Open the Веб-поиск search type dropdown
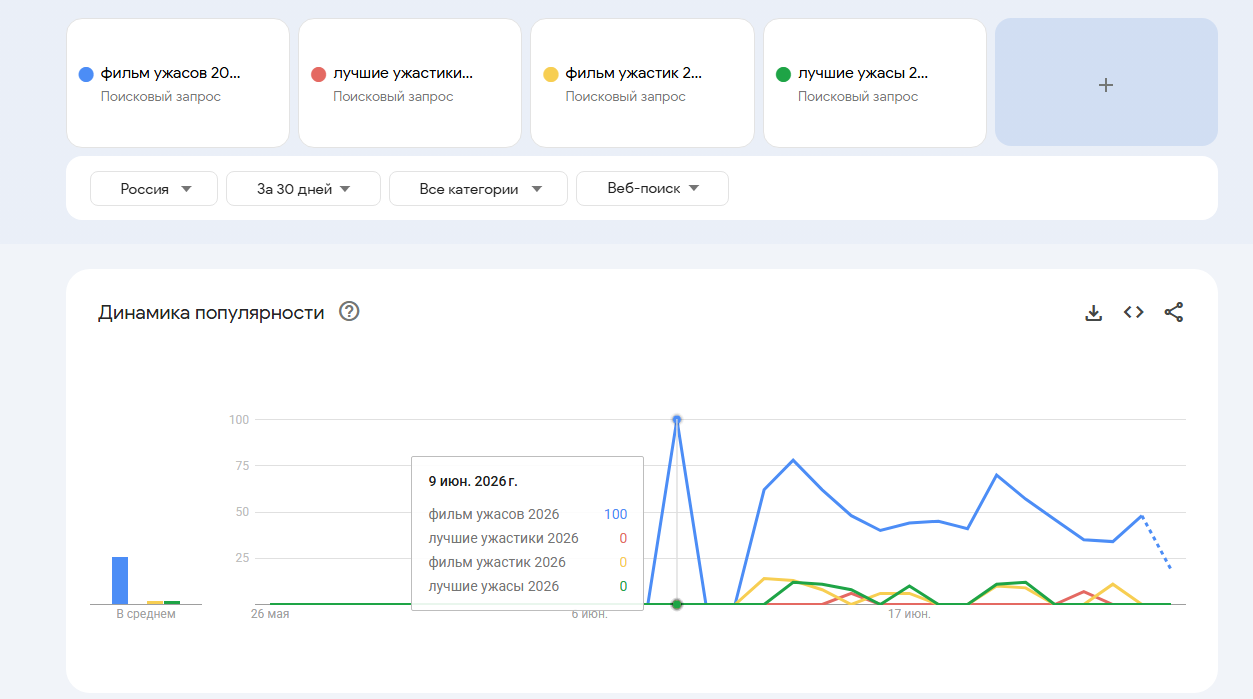The height and width of the screenshot is (699, 1253). point(652,188)
